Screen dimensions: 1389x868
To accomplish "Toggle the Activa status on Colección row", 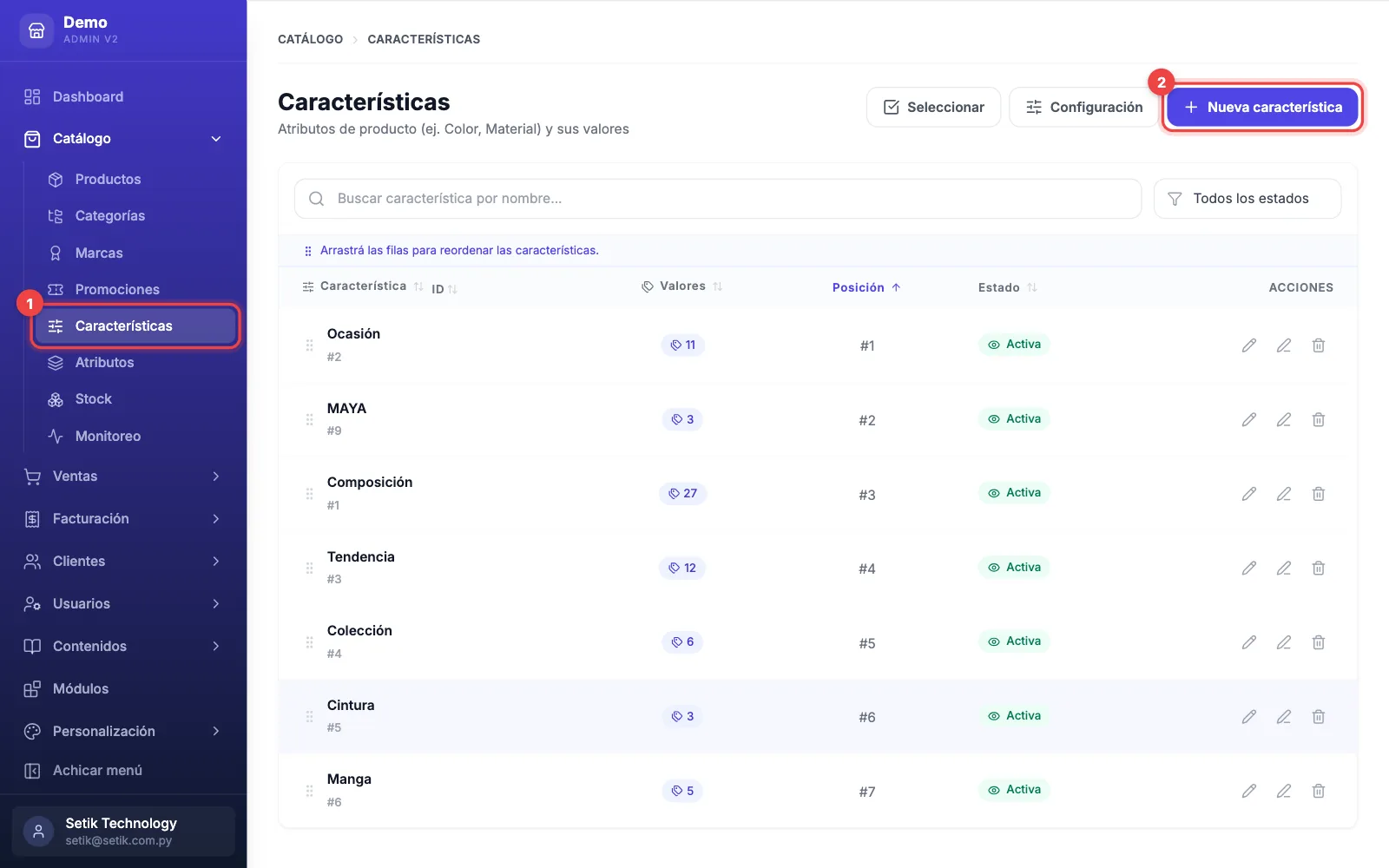I will [x=1014, y=641].
